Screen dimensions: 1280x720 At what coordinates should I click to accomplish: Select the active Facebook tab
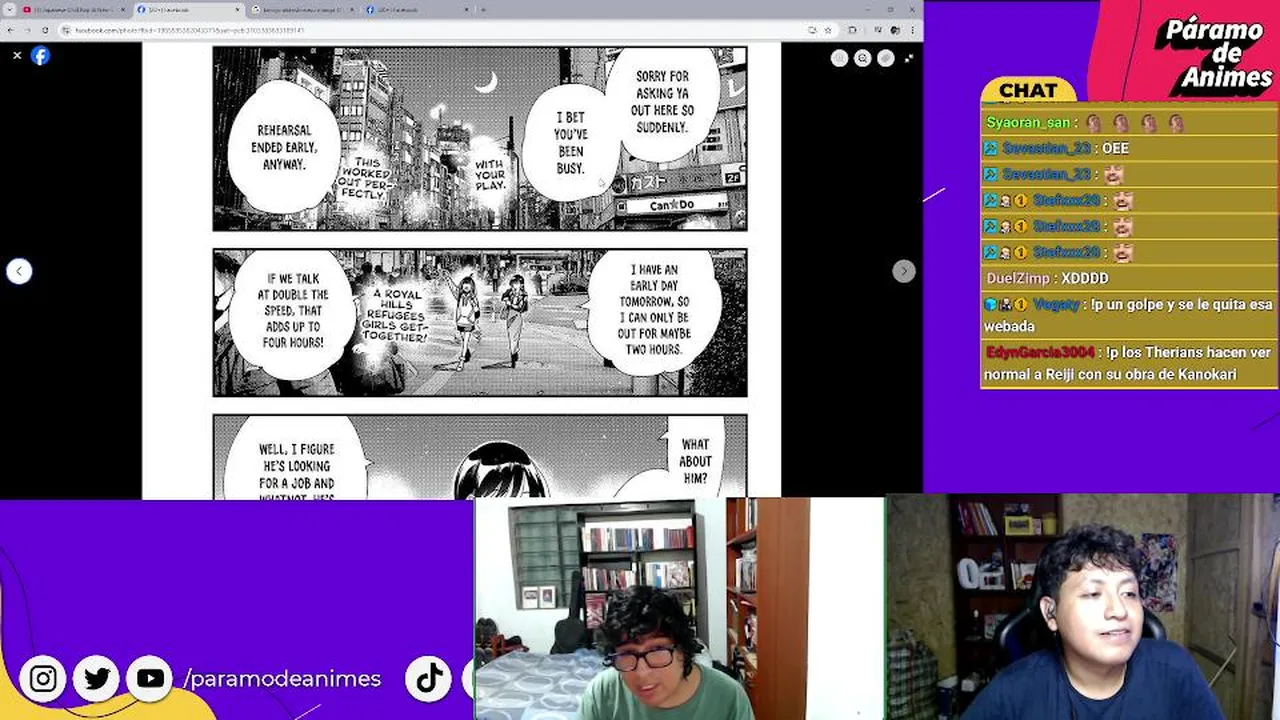pos(188,9)
